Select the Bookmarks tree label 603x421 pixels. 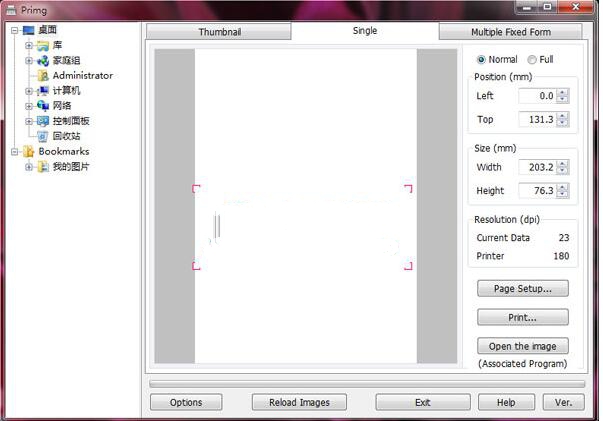pyautogui.click(x=64, y=151)
